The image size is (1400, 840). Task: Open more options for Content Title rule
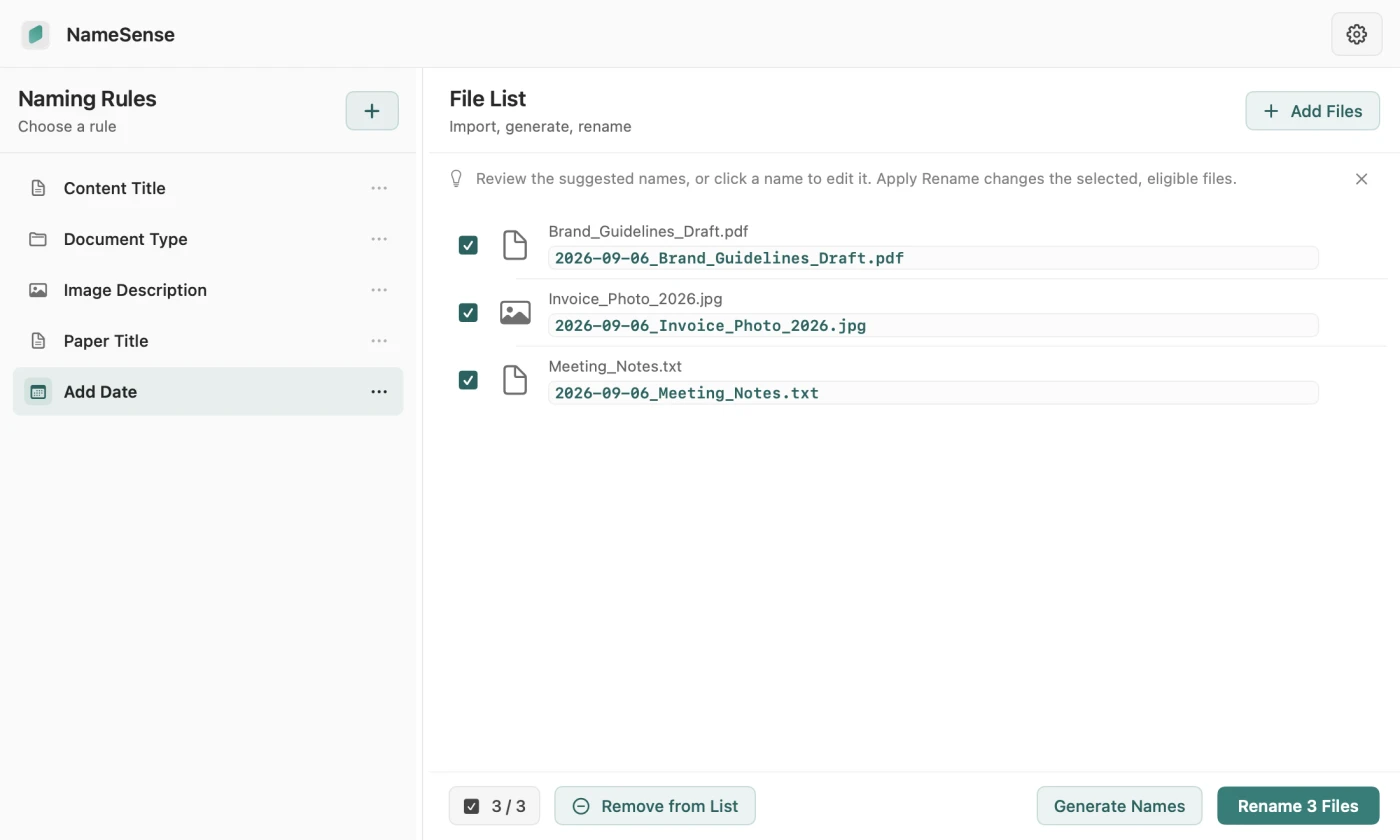[x=379, y=188]
